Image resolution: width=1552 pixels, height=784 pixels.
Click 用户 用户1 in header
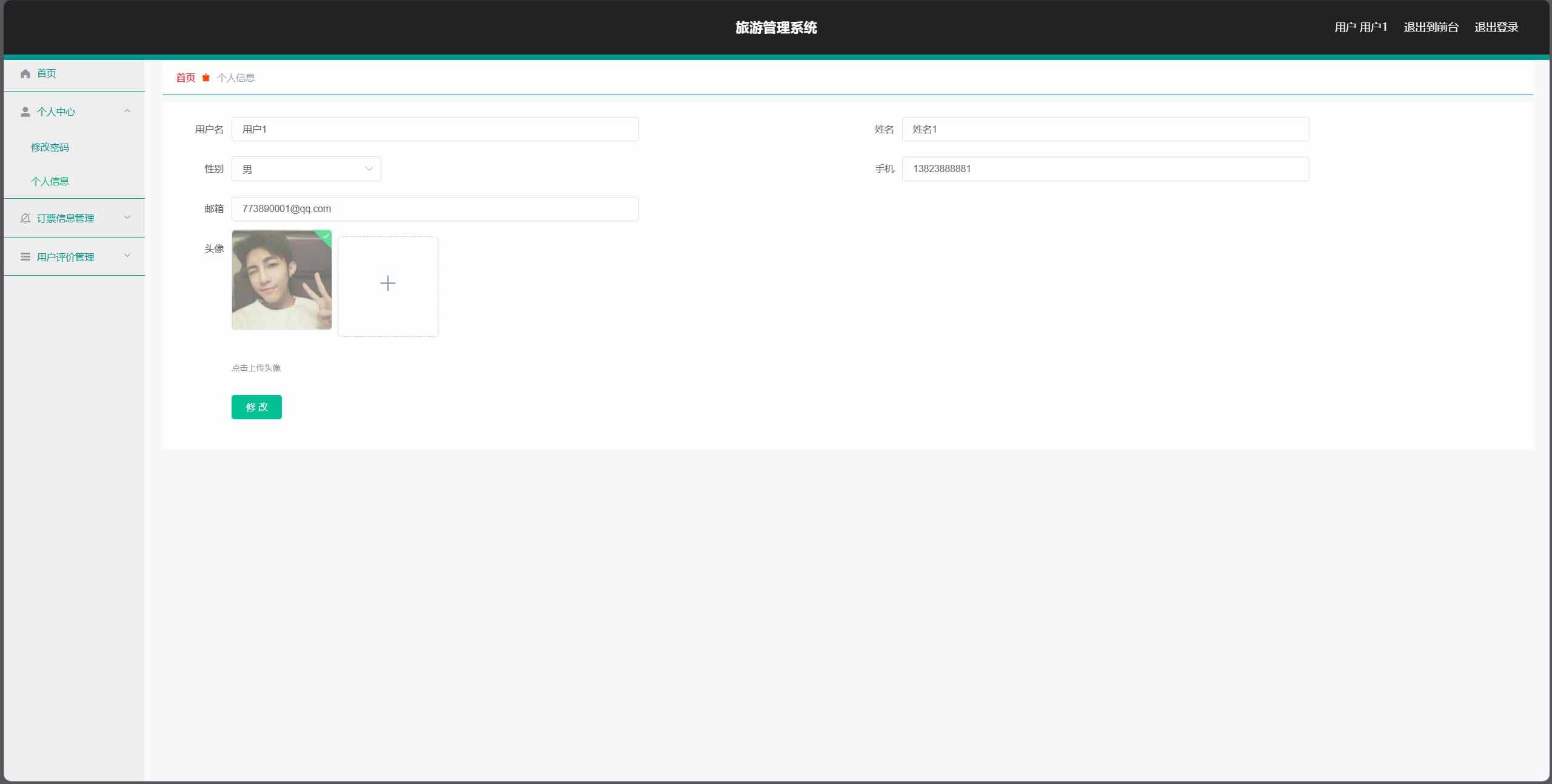pos(1360,27)
